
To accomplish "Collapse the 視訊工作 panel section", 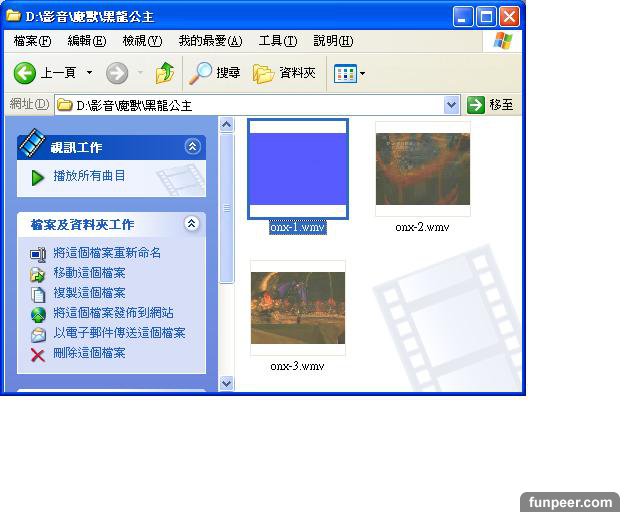I will click(x=192, y=147).
